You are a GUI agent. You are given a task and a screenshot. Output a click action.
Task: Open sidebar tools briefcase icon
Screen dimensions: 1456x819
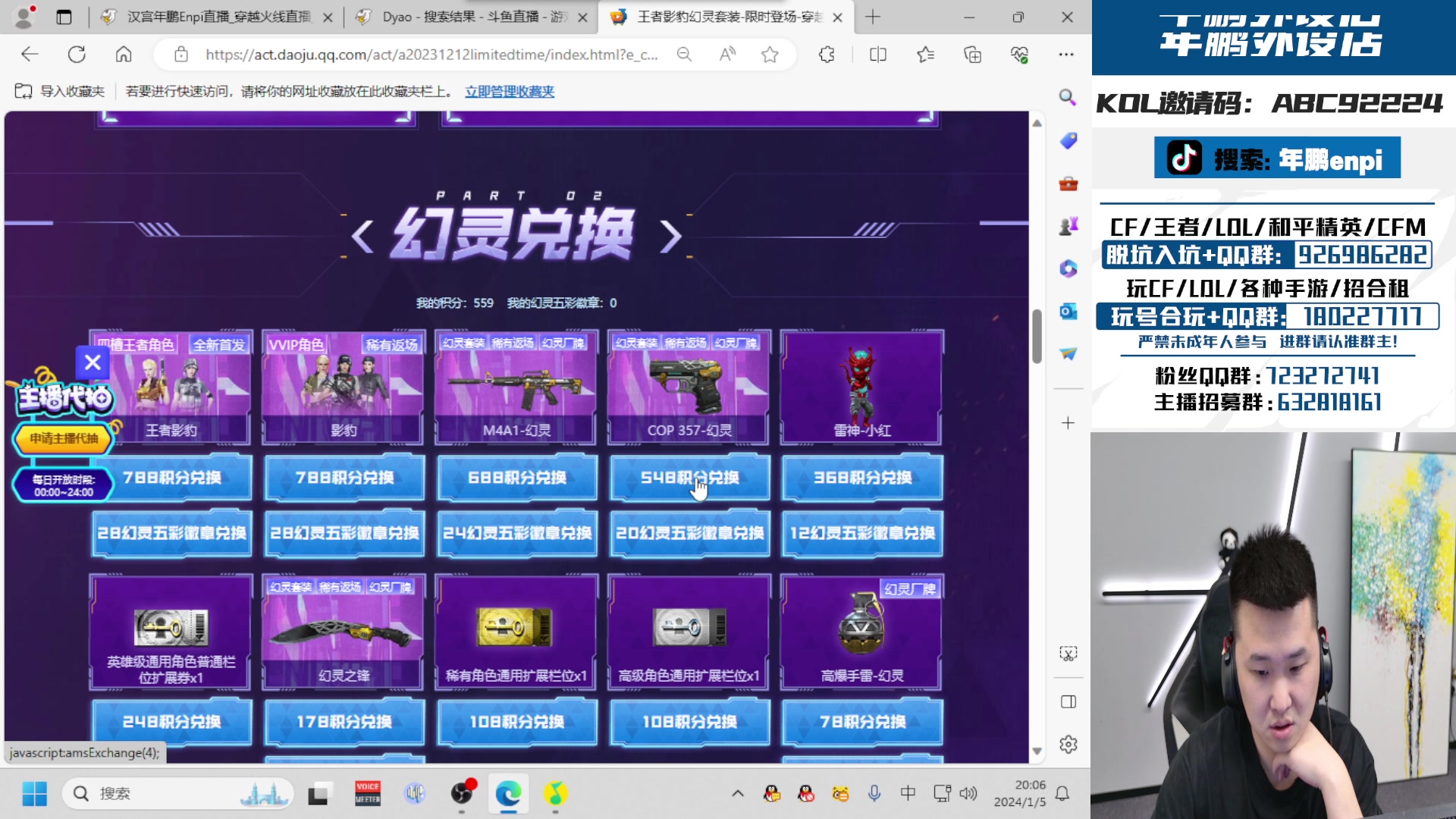1068,184
